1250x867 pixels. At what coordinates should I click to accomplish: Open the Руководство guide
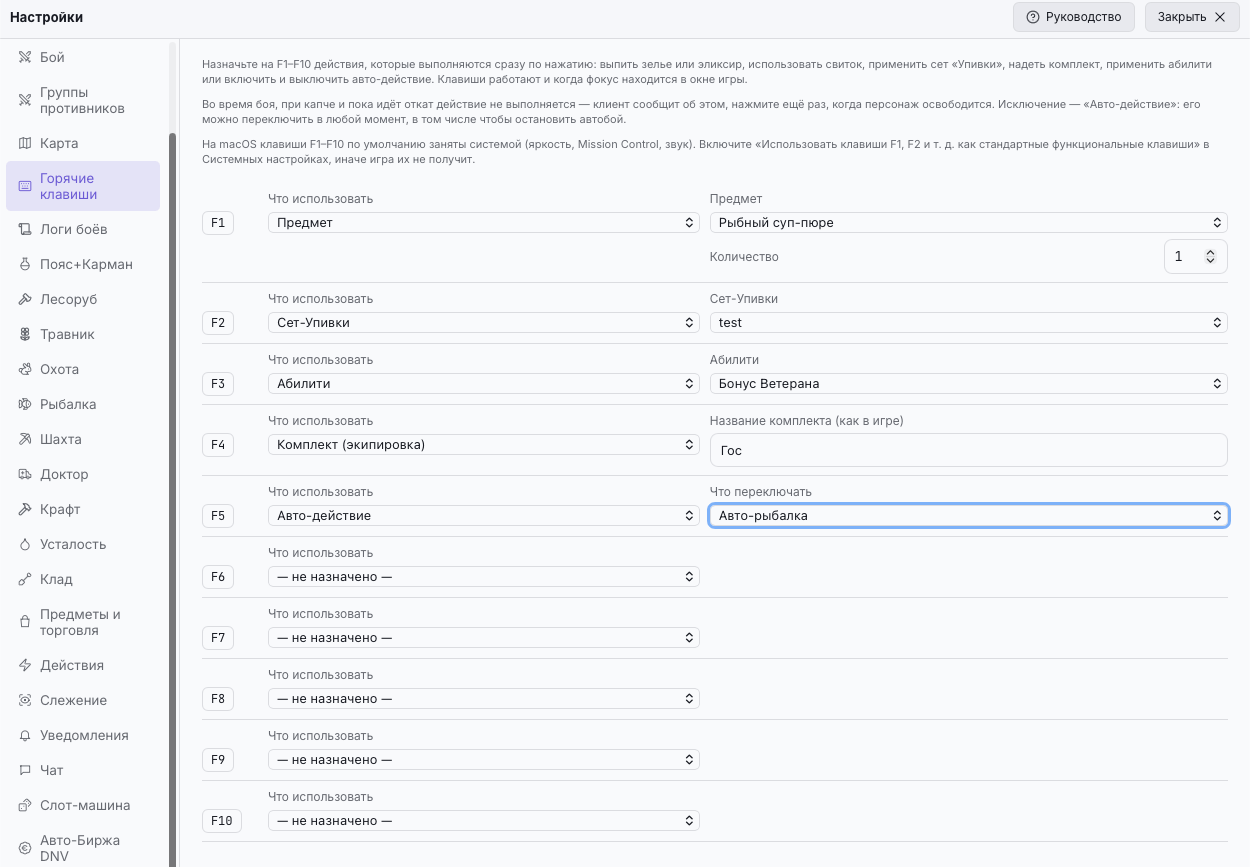1074,17
